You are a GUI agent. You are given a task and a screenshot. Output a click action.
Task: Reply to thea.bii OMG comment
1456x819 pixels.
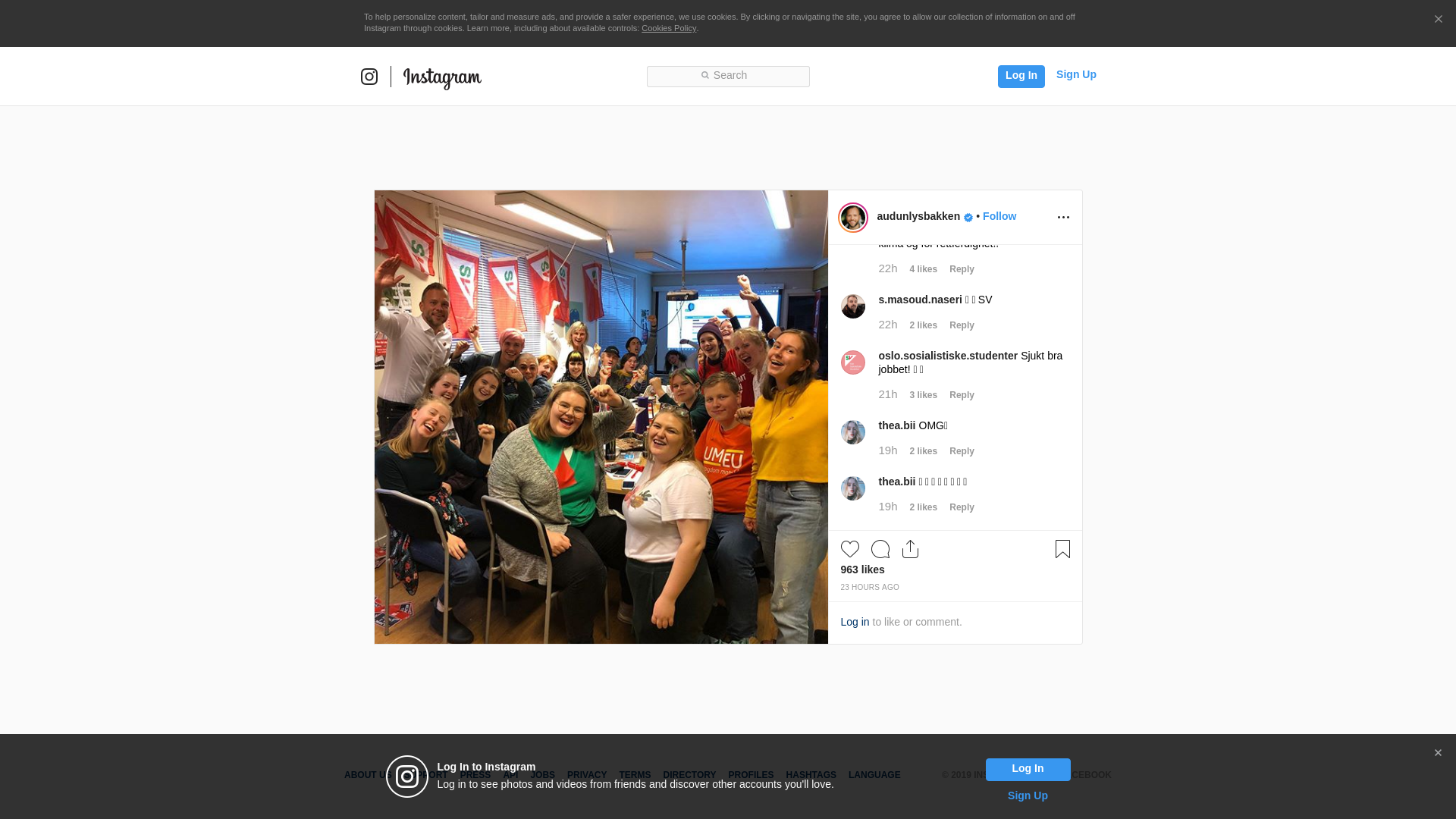coord(962,451)
